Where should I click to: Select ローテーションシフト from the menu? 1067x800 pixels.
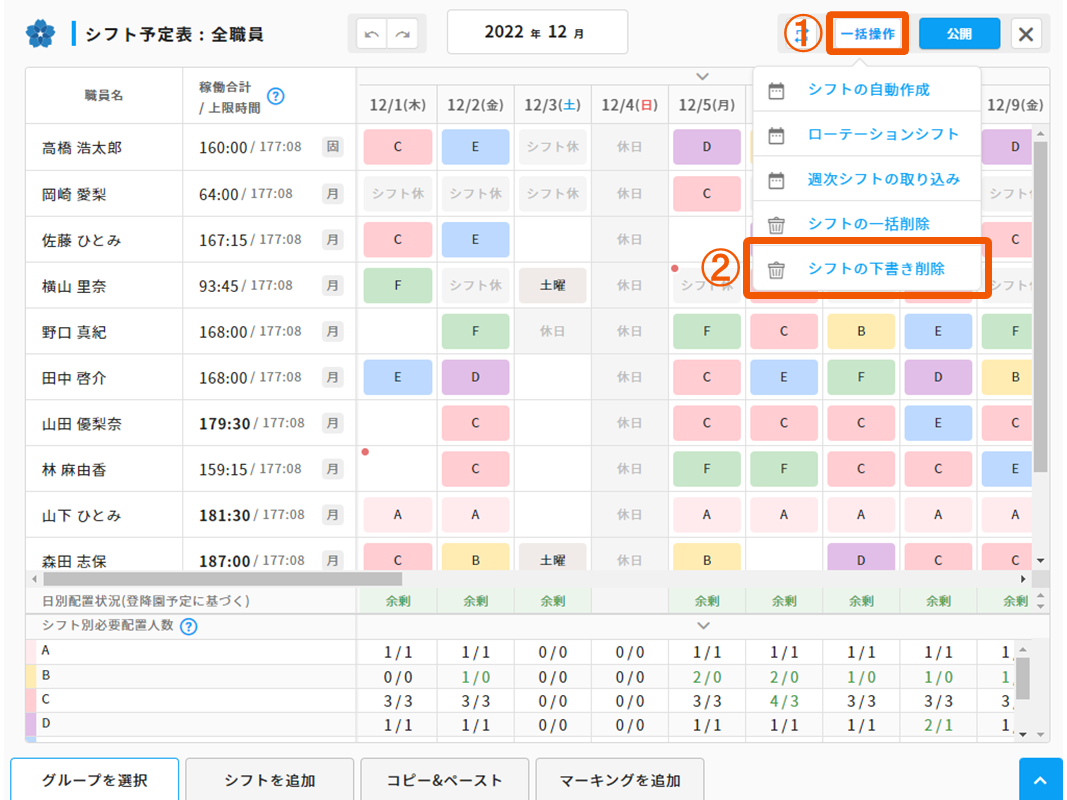(882, 134)
